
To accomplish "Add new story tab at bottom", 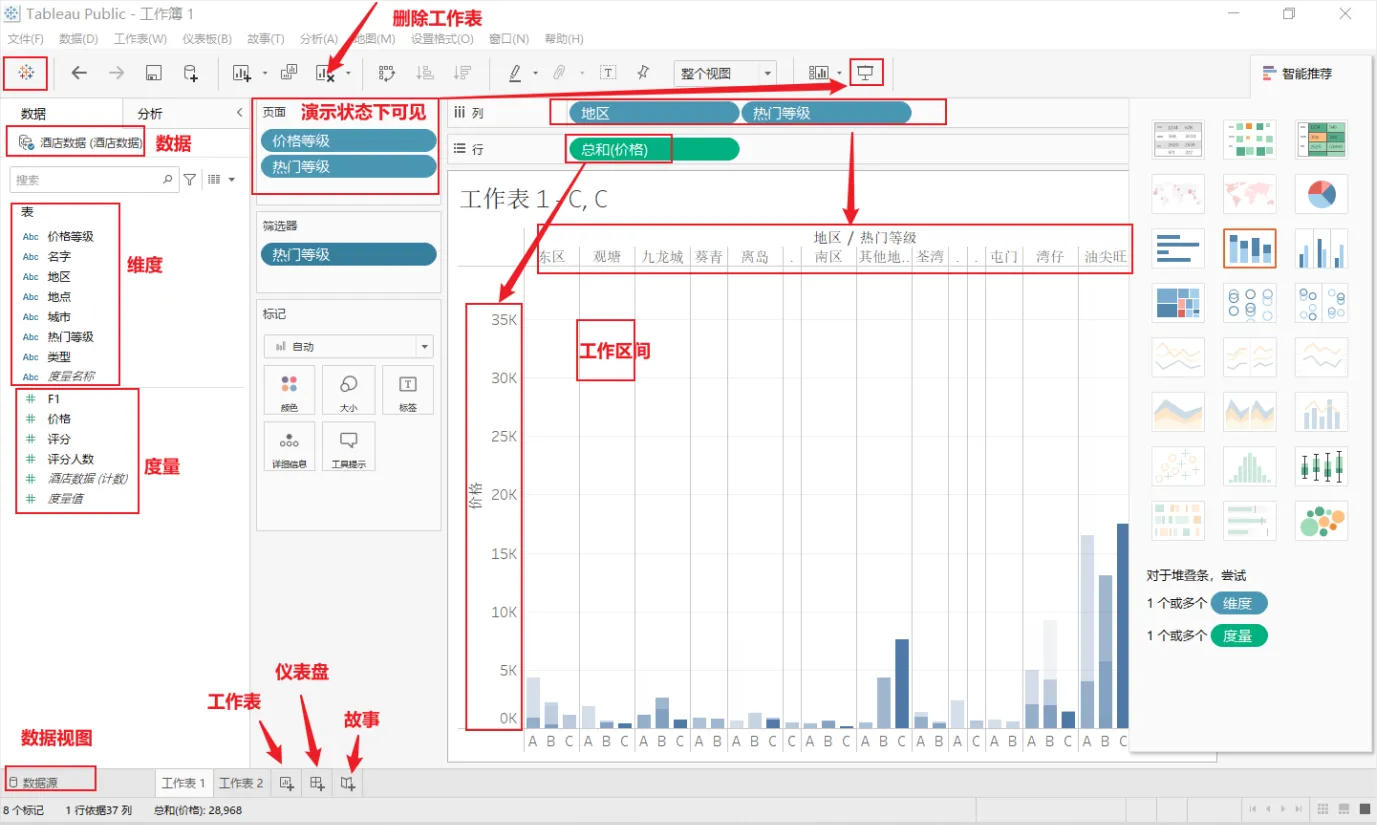I will (348, 784).
